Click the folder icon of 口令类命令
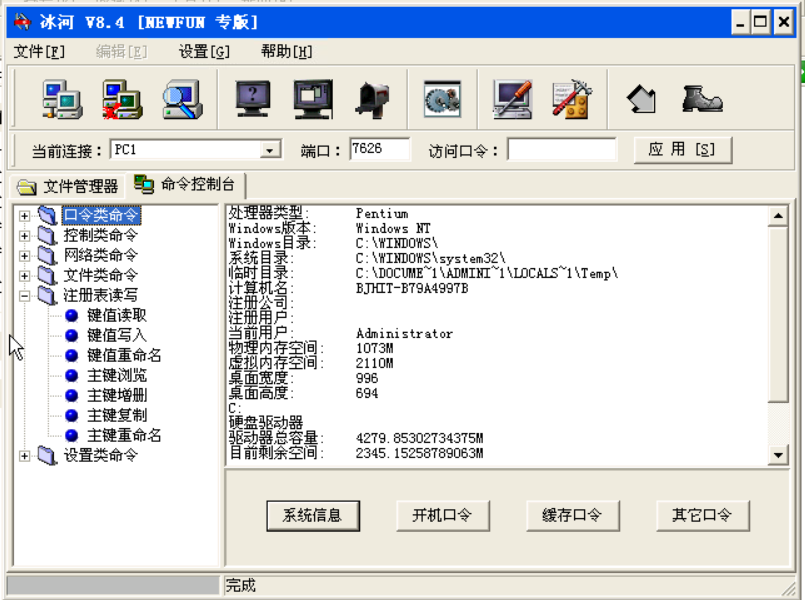This screenshot has height=600, width=805. 47,215
